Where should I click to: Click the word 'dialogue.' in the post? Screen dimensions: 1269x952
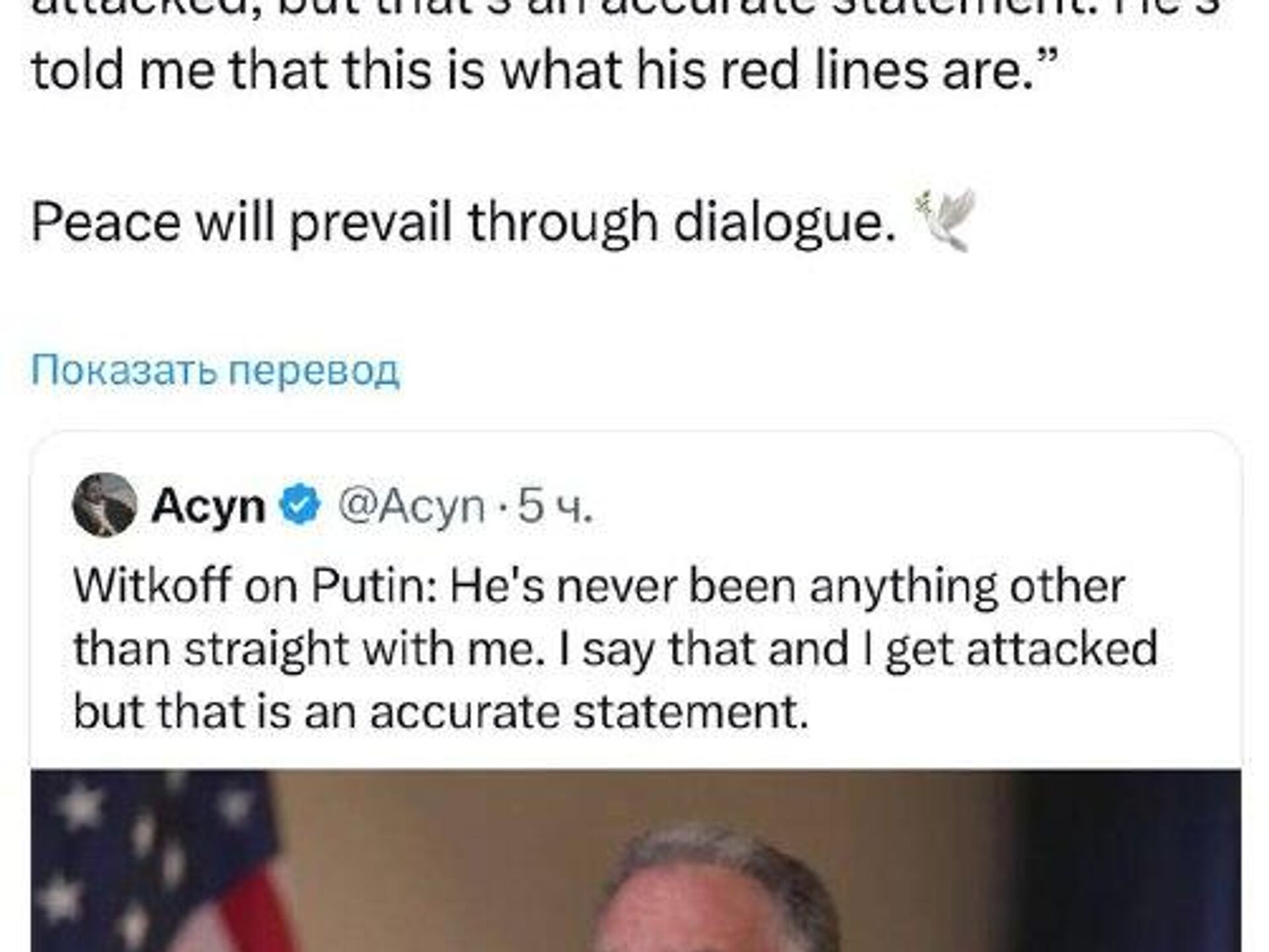[784, 222]
